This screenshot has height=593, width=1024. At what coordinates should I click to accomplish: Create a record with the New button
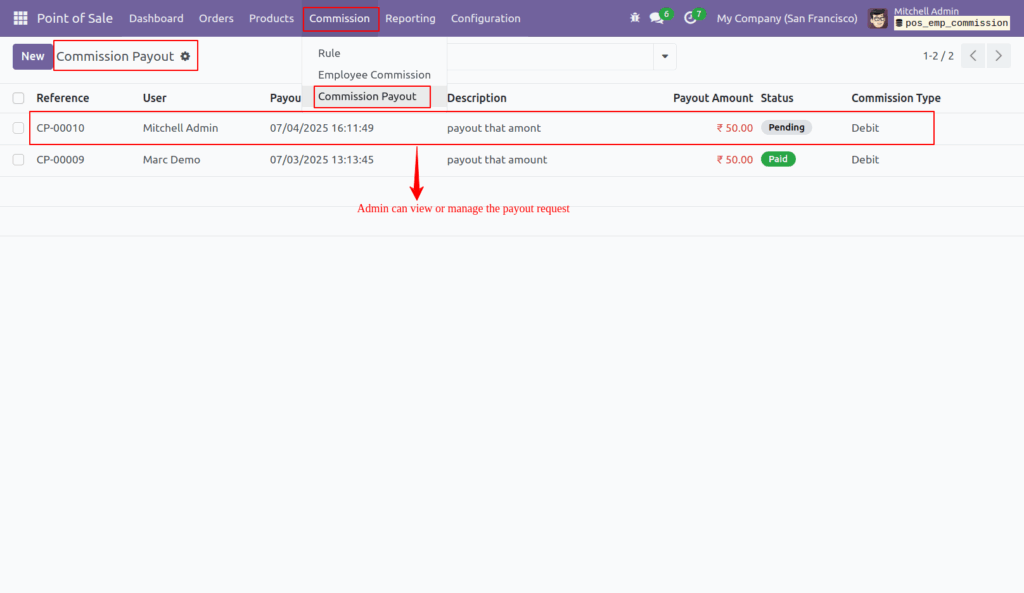(x=31, y=56)
